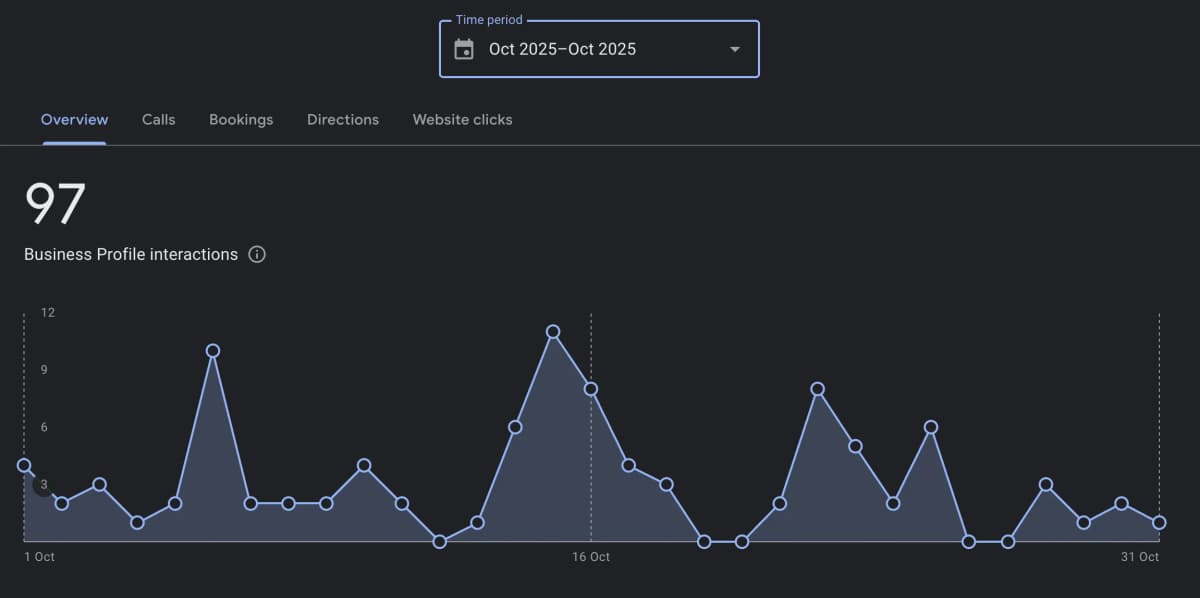Click the 16 Oct axis label
Image resolution: width=1200 pixels, height=598 pixels.
pos(591,556)
